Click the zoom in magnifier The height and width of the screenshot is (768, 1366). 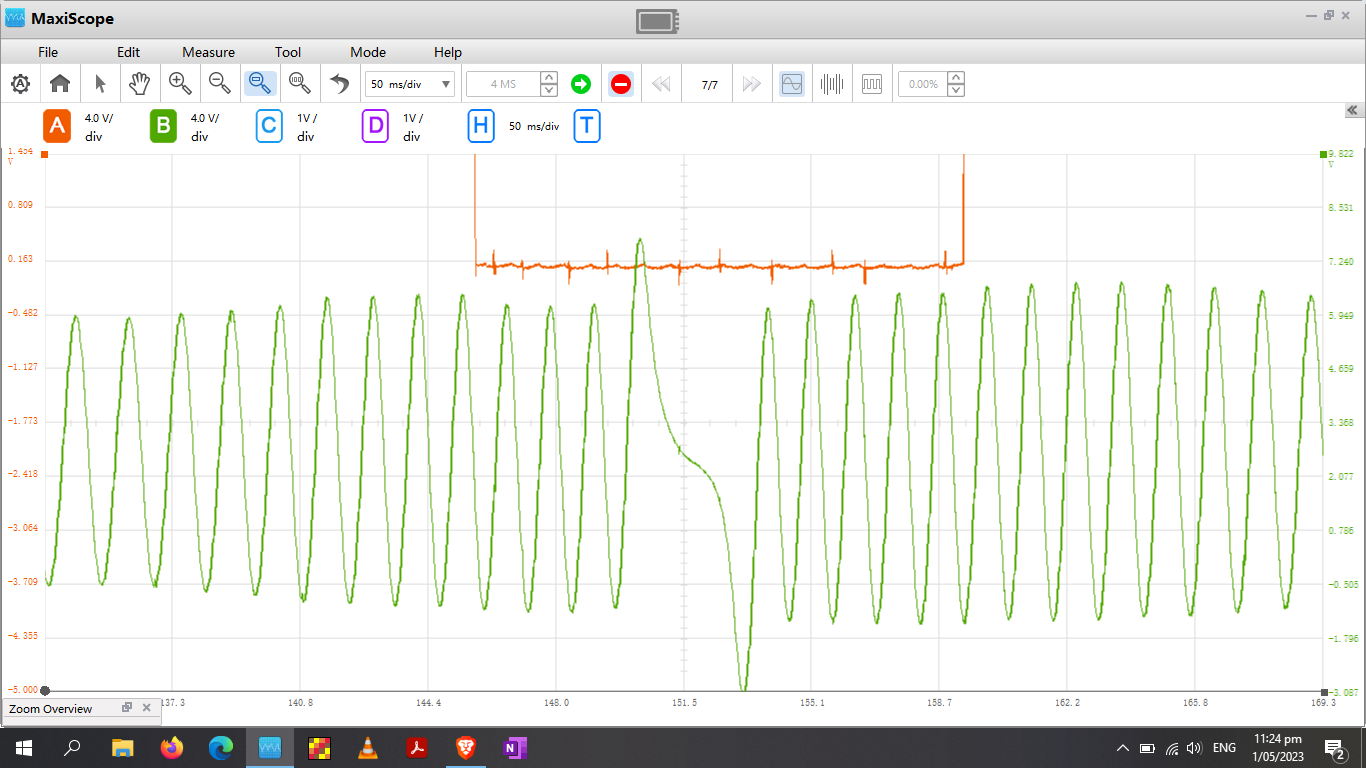pos(180,84)
